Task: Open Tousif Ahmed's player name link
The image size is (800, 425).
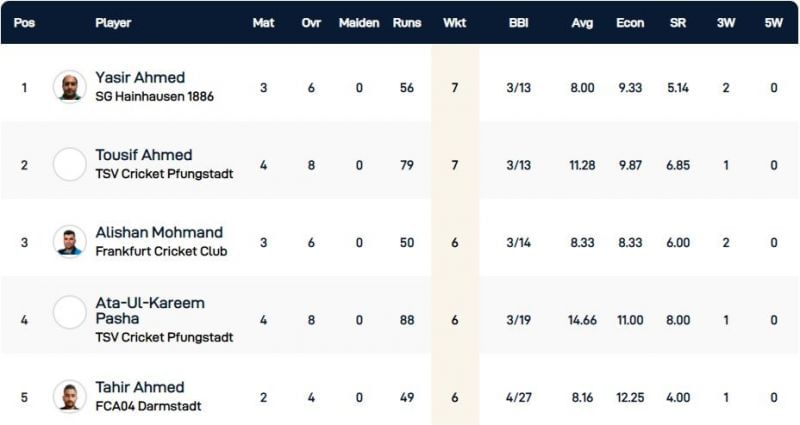Action: point(144,155)
